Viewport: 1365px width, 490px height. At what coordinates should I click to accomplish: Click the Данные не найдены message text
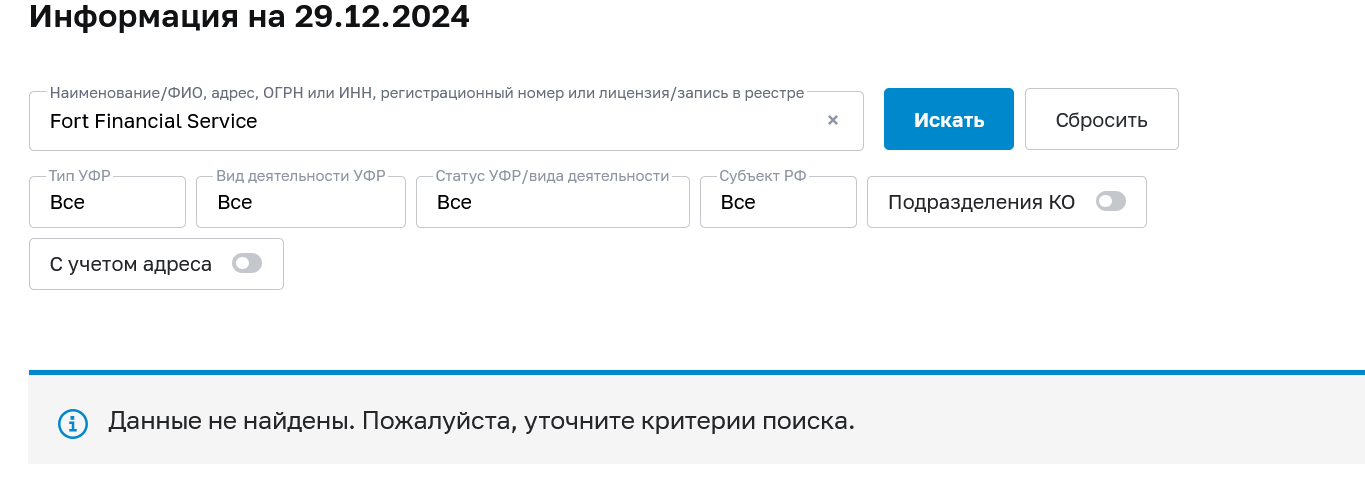[481, 421]
